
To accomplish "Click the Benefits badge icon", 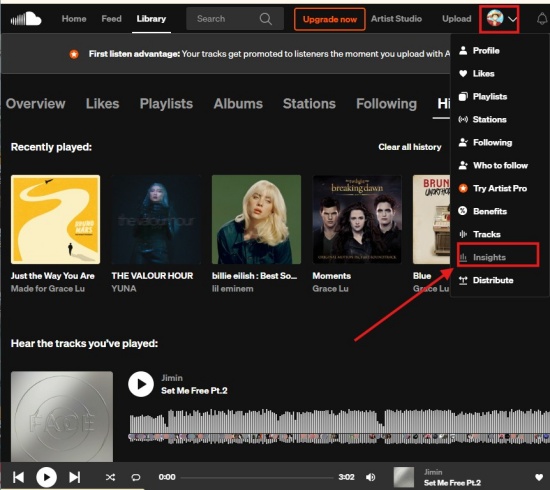I will click(463, 211).
